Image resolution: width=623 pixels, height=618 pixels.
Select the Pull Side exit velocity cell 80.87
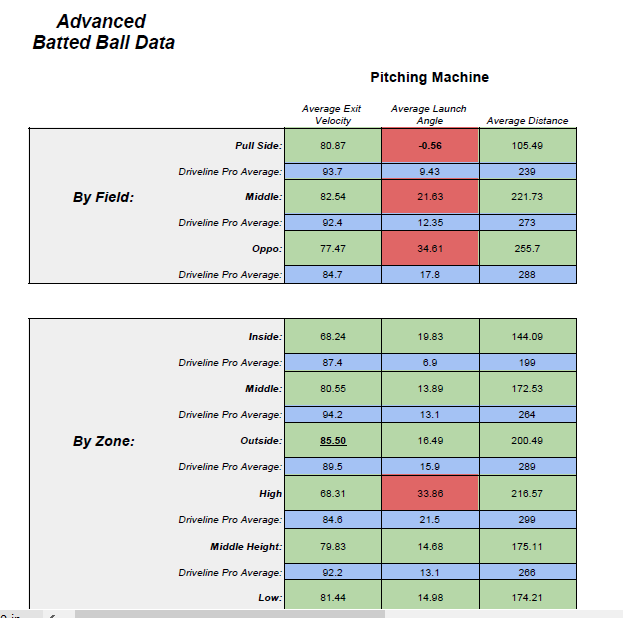tap(333, 145)
